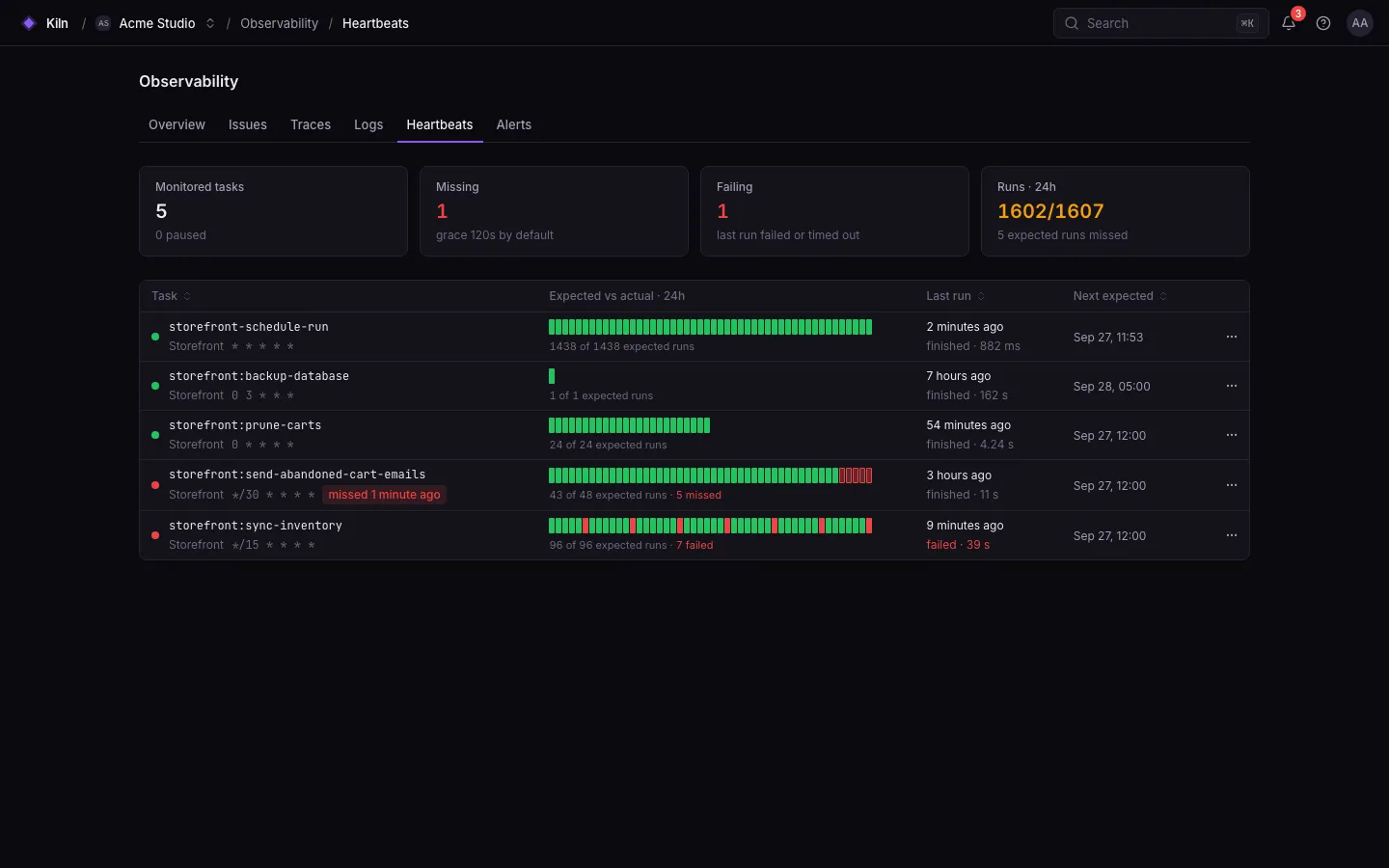Viewport: 1389px width, 868px height.
Task: Click 'grace 120s by default' text
Action: tap(495, 235)
